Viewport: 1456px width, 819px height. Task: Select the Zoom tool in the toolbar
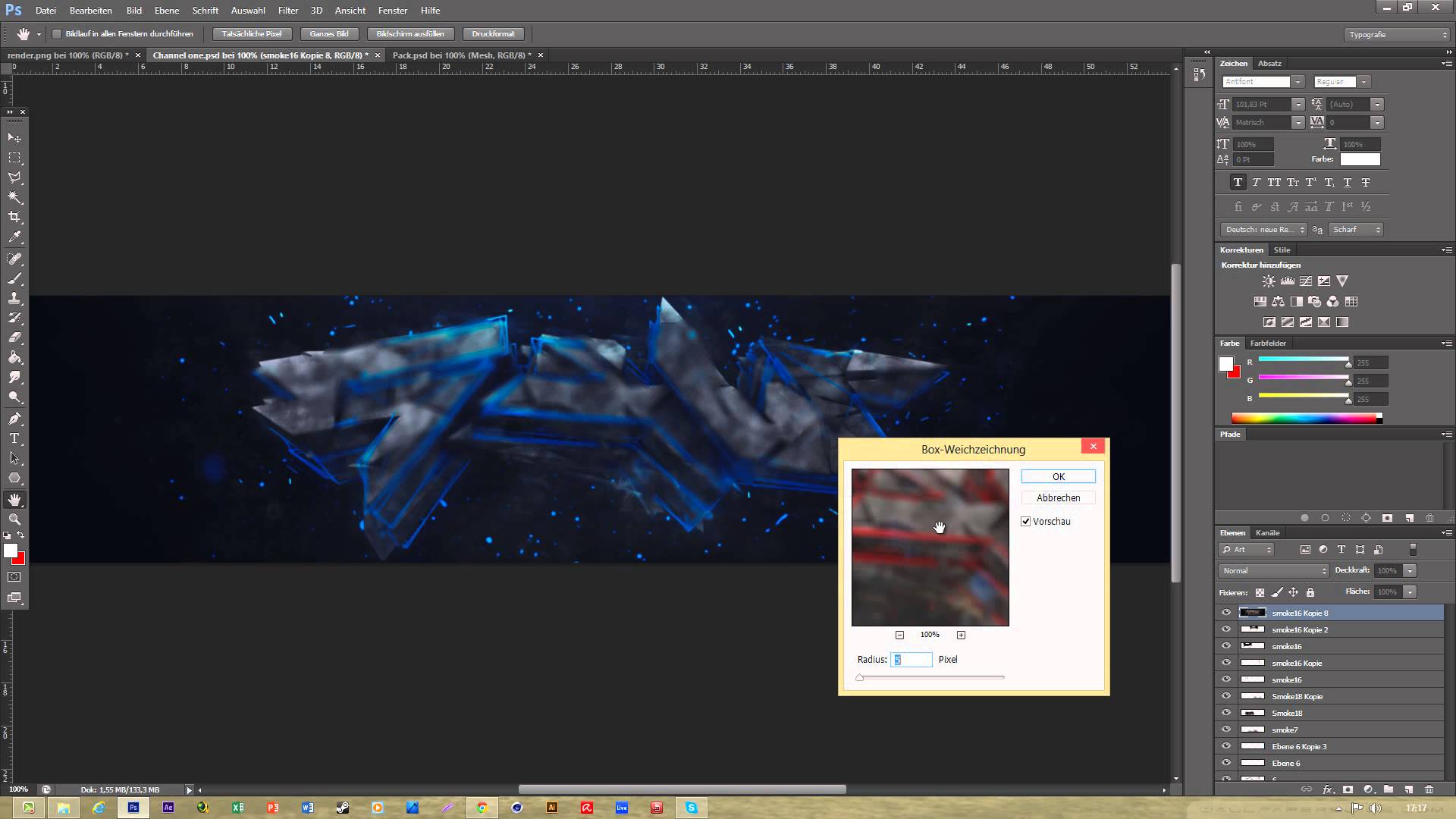(13, 519)
